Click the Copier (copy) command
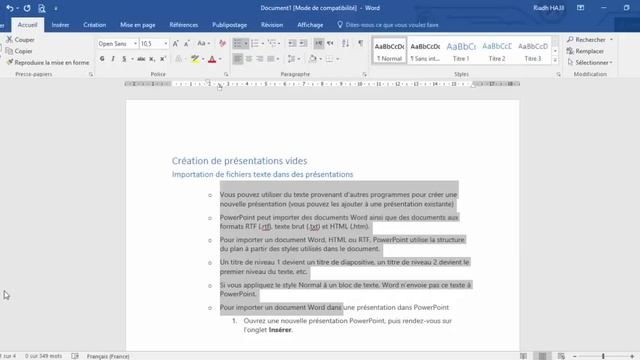 pyautogui.click(x=19, y=51)
